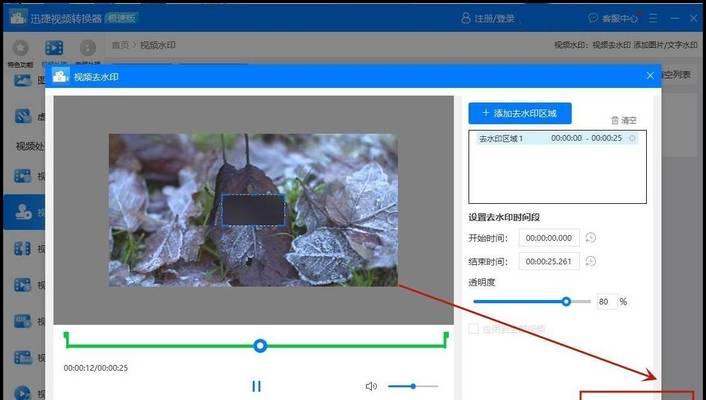Click the 视频去水印 dialog camera icon
706x400 pixels.
click(60, 76)
